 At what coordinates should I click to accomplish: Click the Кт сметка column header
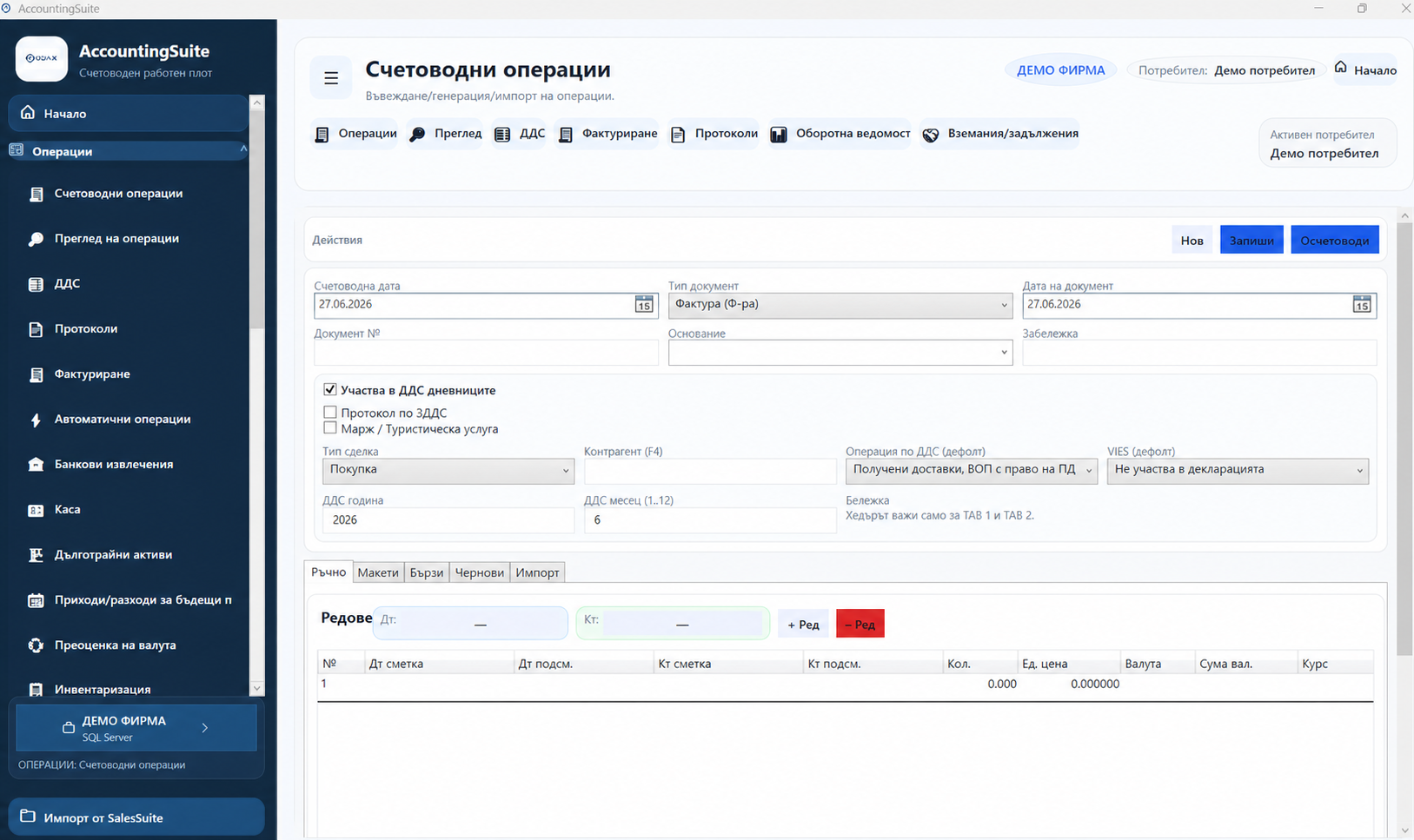728,664
